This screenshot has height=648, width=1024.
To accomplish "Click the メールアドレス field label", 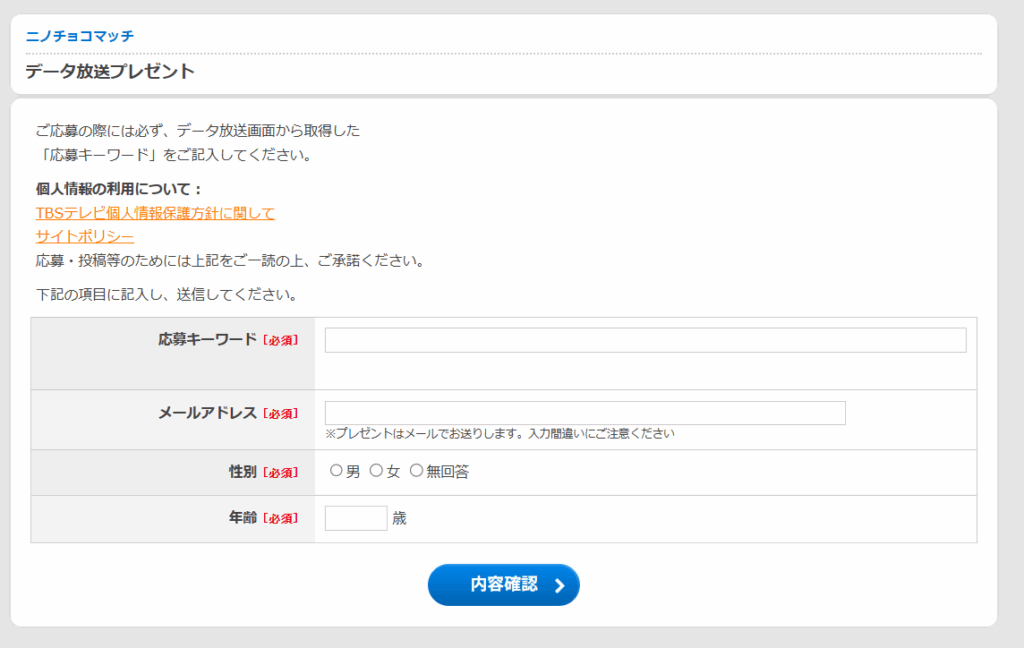I will [207, 412].
